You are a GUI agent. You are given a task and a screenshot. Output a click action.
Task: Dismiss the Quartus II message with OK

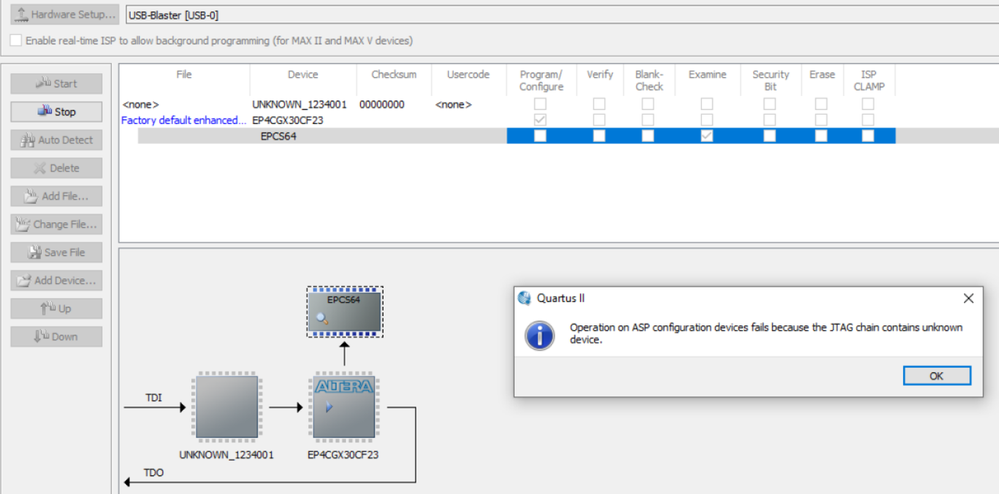937,375
